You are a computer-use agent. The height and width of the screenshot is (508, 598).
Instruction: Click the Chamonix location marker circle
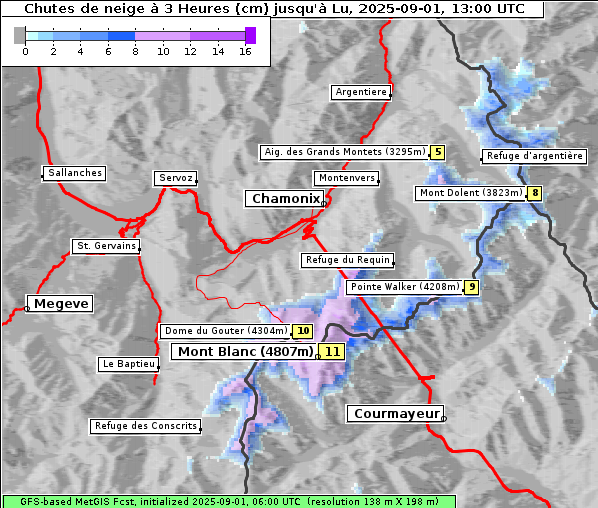pos(323,204)
